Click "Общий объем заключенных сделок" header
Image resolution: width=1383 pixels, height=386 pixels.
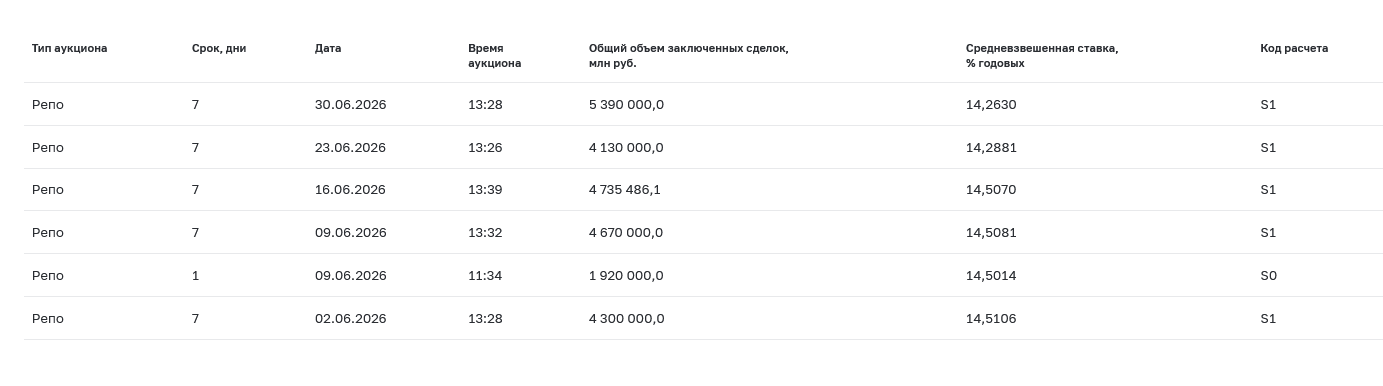point(688,55)
